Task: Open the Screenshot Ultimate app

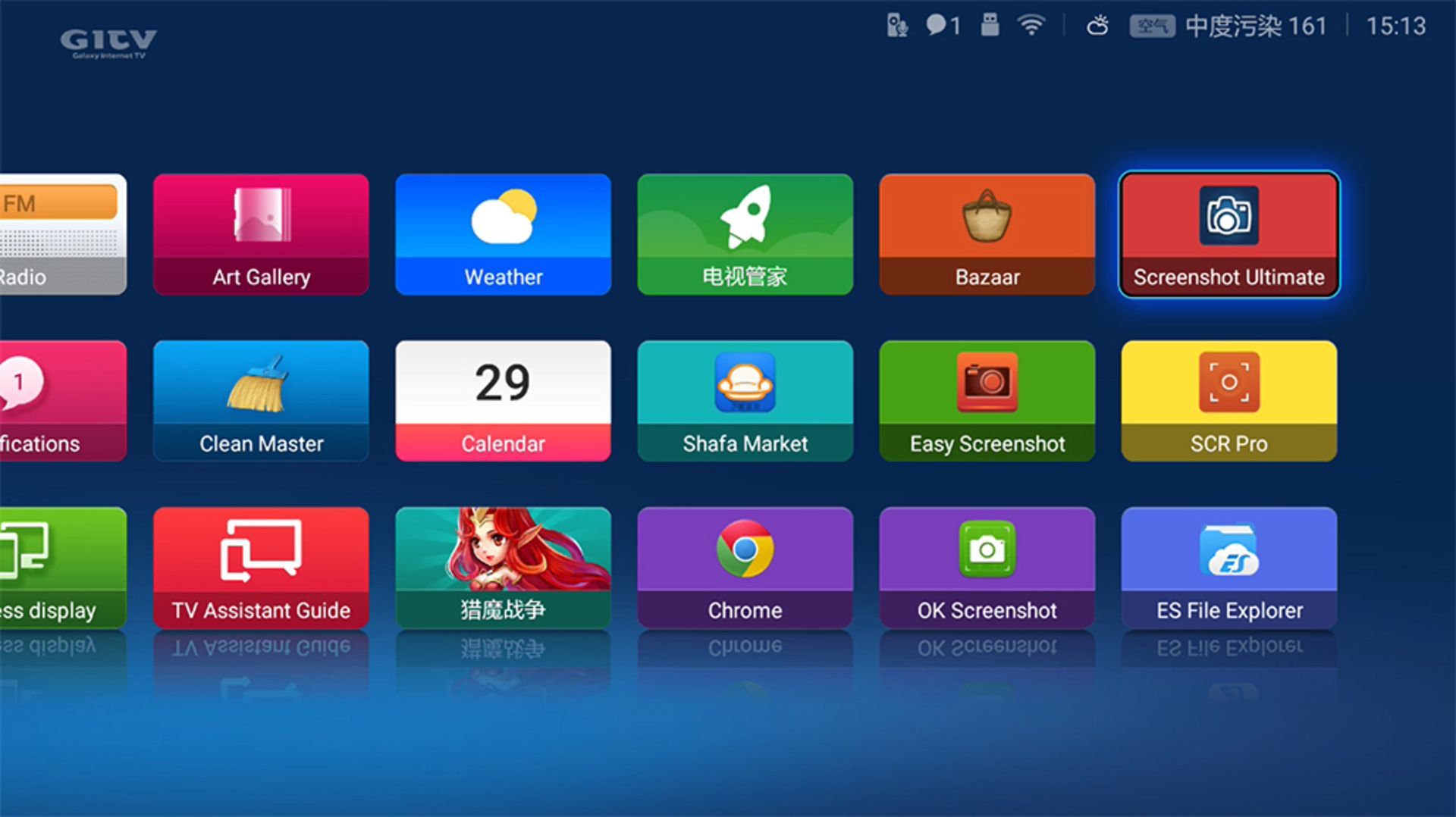Action: coord(1227,233)
